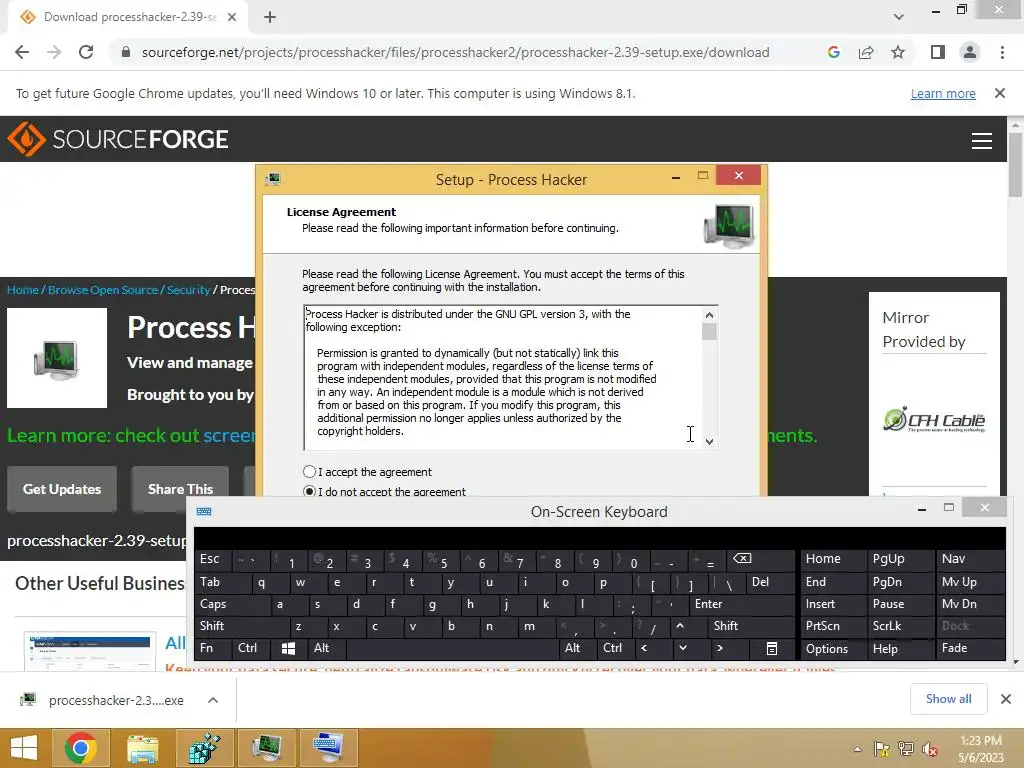Open a new browser tab

coord(270,18)
